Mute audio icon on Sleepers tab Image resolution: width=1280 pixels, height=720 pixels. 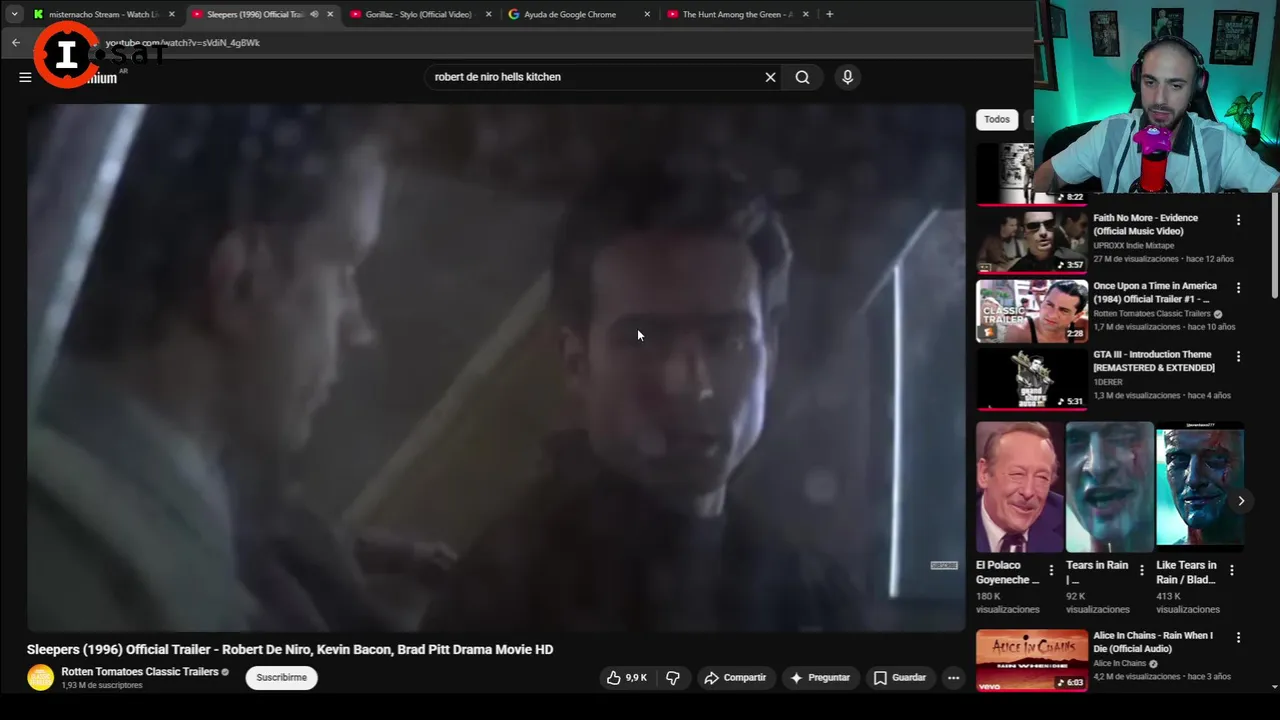pos(314,14)
